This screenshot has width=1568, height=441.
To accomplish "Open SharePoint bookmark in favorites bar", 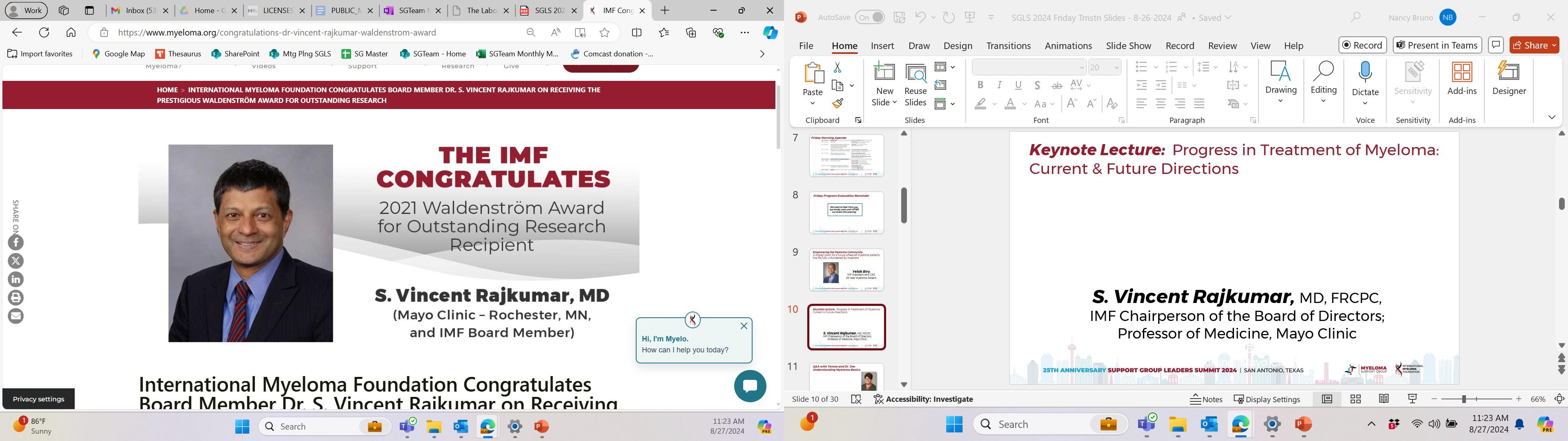I will (236, 53).
